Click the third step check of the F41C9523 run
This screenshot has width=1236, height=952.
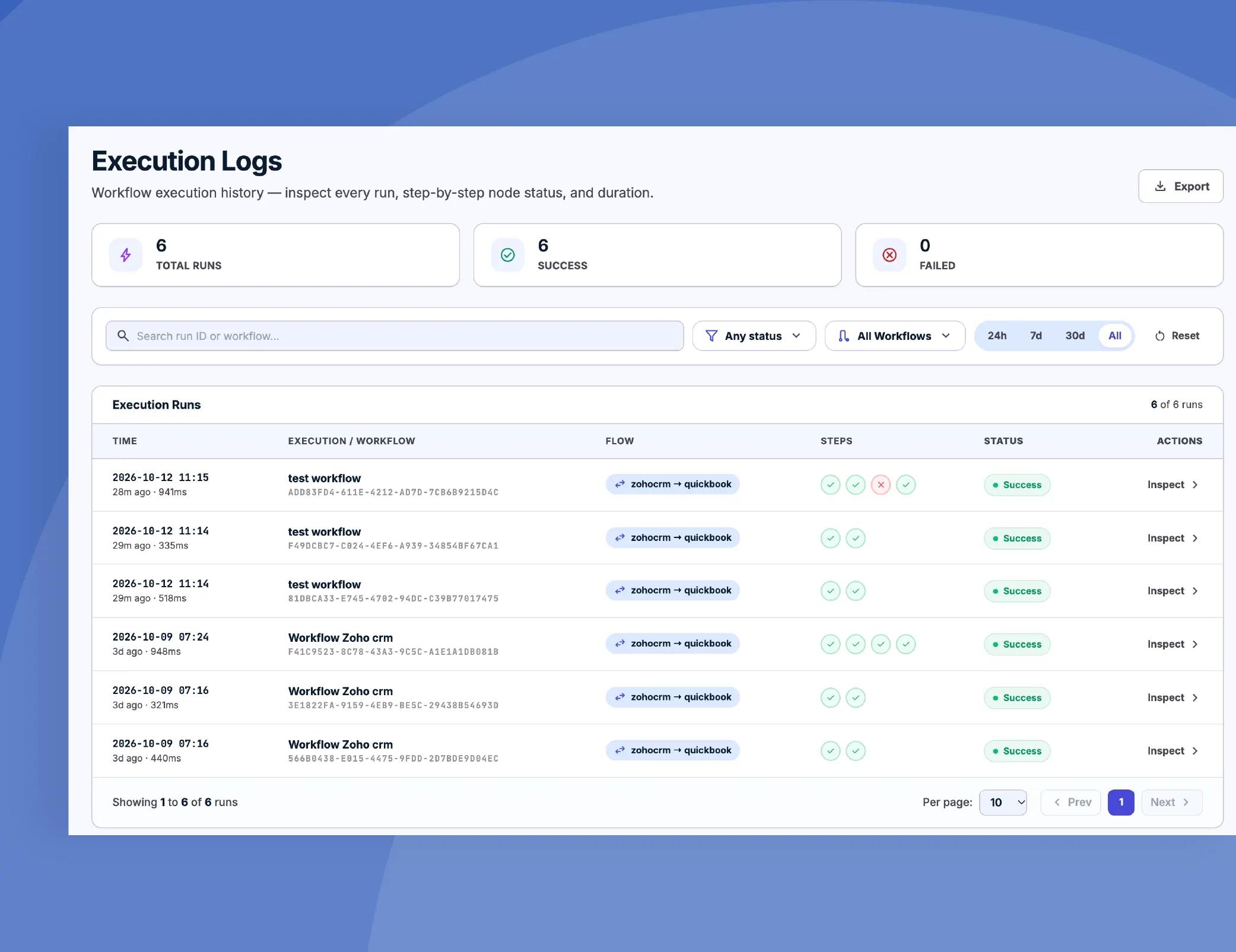tap(881, 644)
